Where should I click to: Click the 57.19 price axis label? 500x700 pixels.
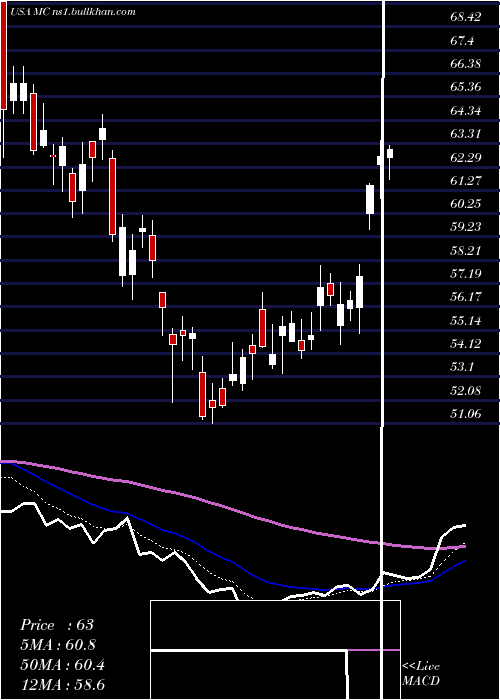coord(466,273)
